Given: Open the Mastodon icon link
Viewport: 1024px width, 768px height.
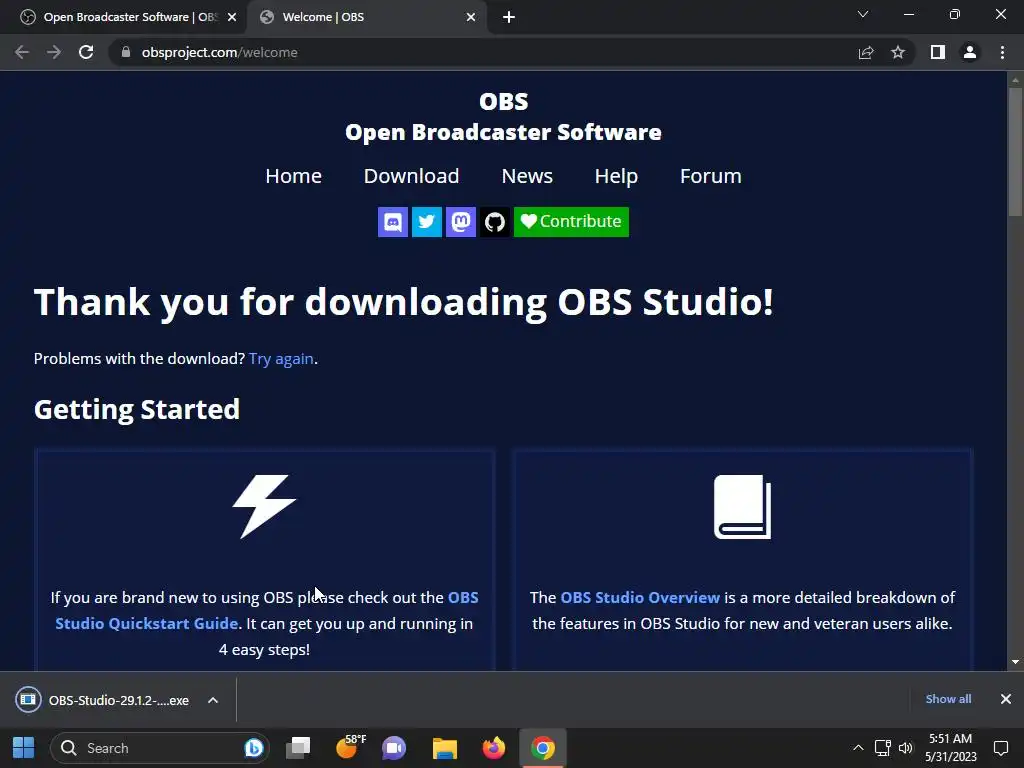Looking at the screenshot, I should [460, 222].
